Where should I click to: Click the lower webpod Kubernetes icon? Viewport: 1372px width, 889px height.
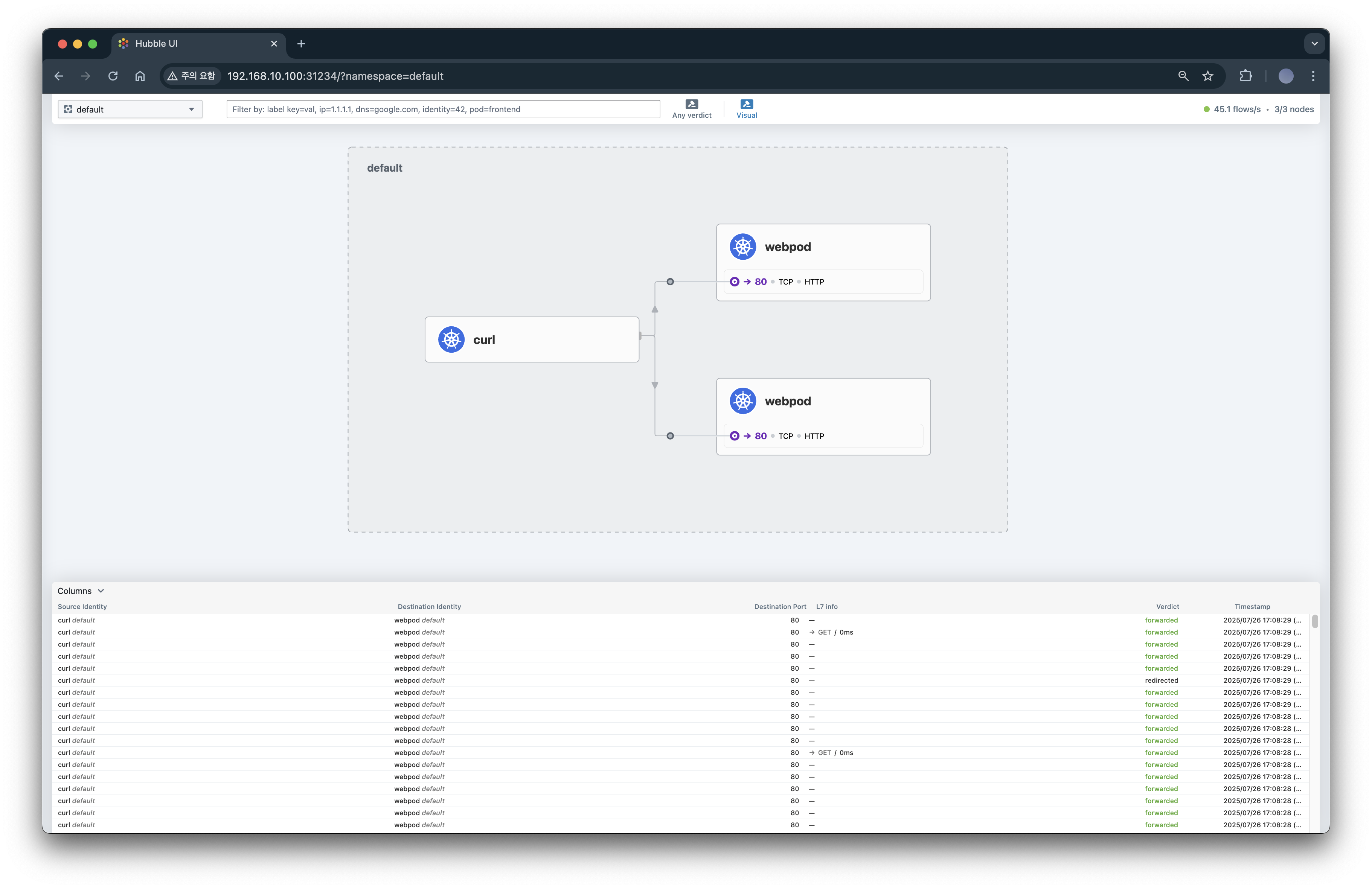click(742, 401)
